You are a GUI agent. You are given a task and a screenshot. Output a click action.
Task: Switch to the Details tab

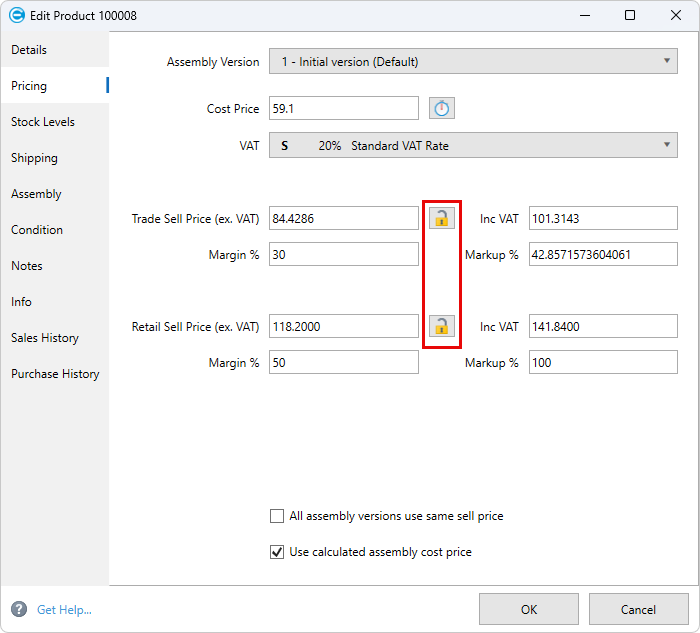(x=29, y=50)
